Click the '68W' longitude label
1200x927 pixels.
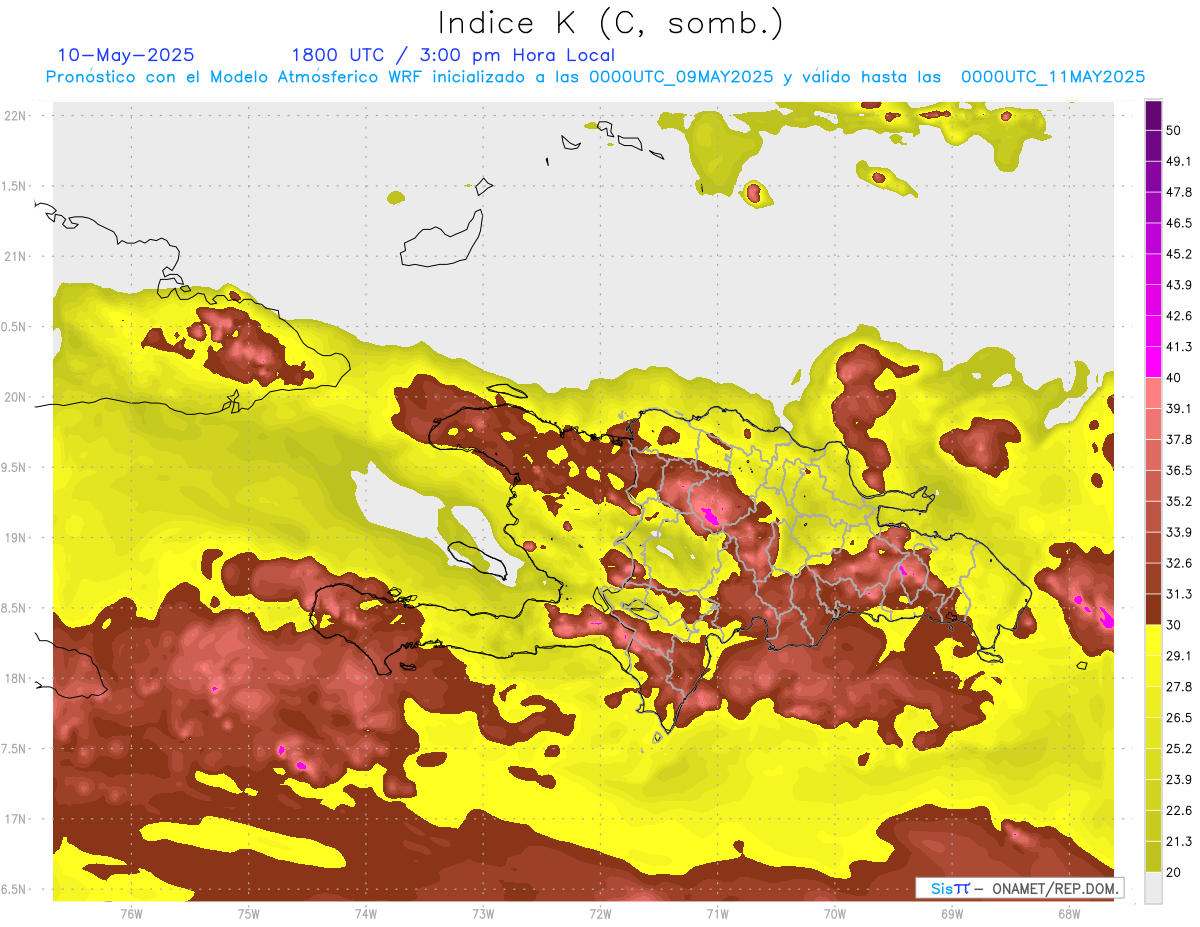point(1069,914)
